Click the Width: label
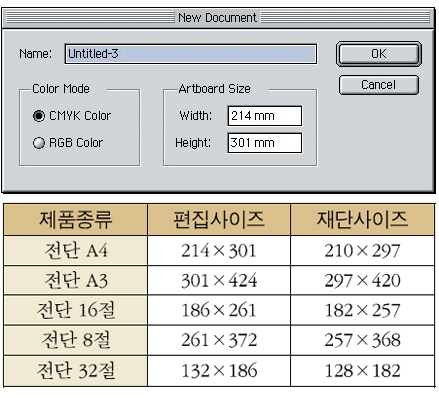Screen dimensions: 439x398 tap(196, 116)
